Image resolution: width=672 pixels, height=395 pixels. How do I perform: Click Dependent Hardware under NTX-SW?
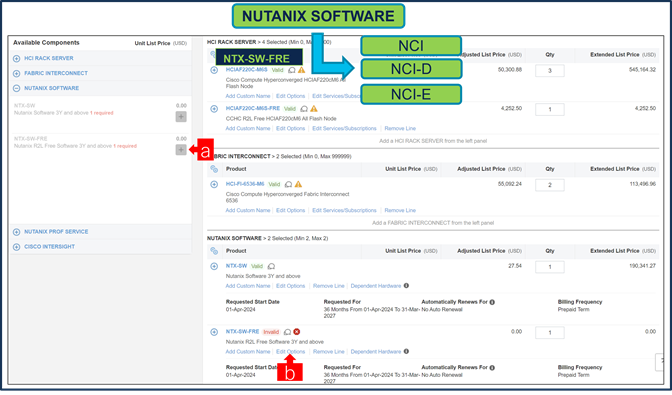tap(375, 286)
